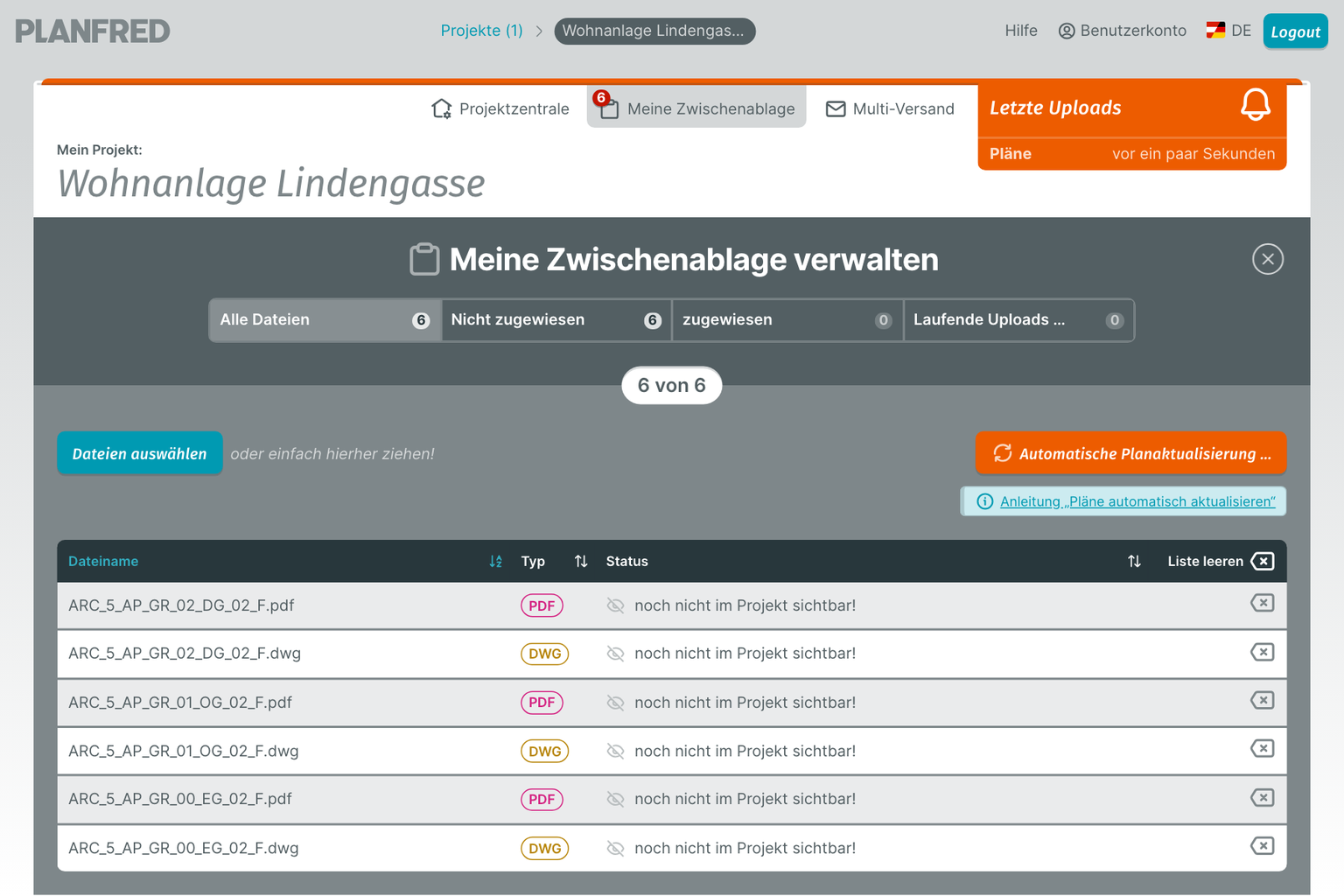Viewport: 1344px width, 896px height.
Task: Select the Nicht zugewiesen filter tab
Action: [556, 320]
